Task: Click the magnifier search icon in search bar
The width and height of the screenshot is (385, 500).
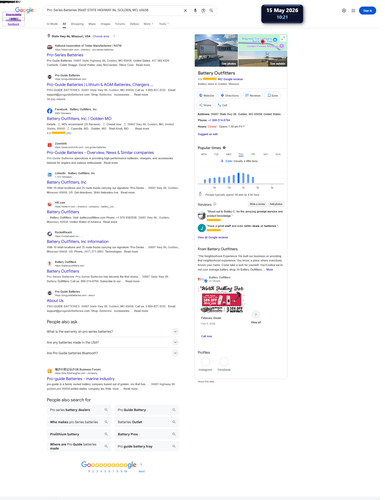Action: pos(211,10)
